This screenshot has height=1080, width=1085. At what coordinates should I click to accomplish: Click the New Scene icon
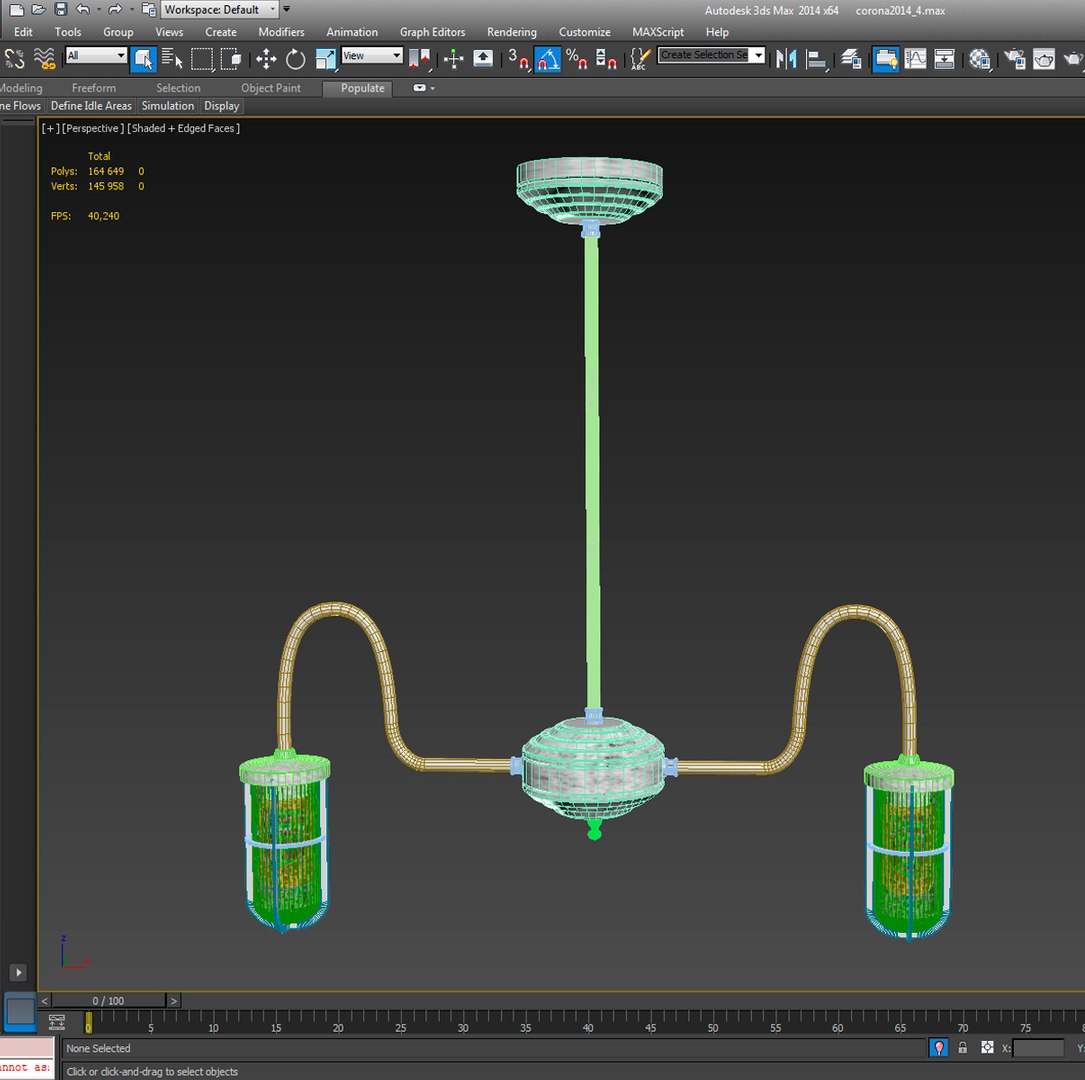click(17, 10)
